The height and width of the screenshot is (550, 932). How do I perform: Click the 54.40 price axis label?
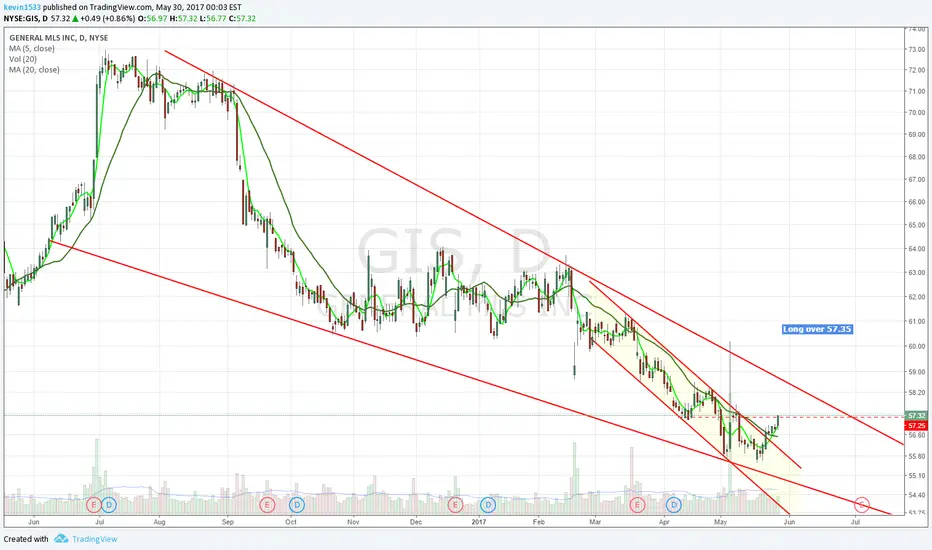pyautogui.click(x=917, y=495)
